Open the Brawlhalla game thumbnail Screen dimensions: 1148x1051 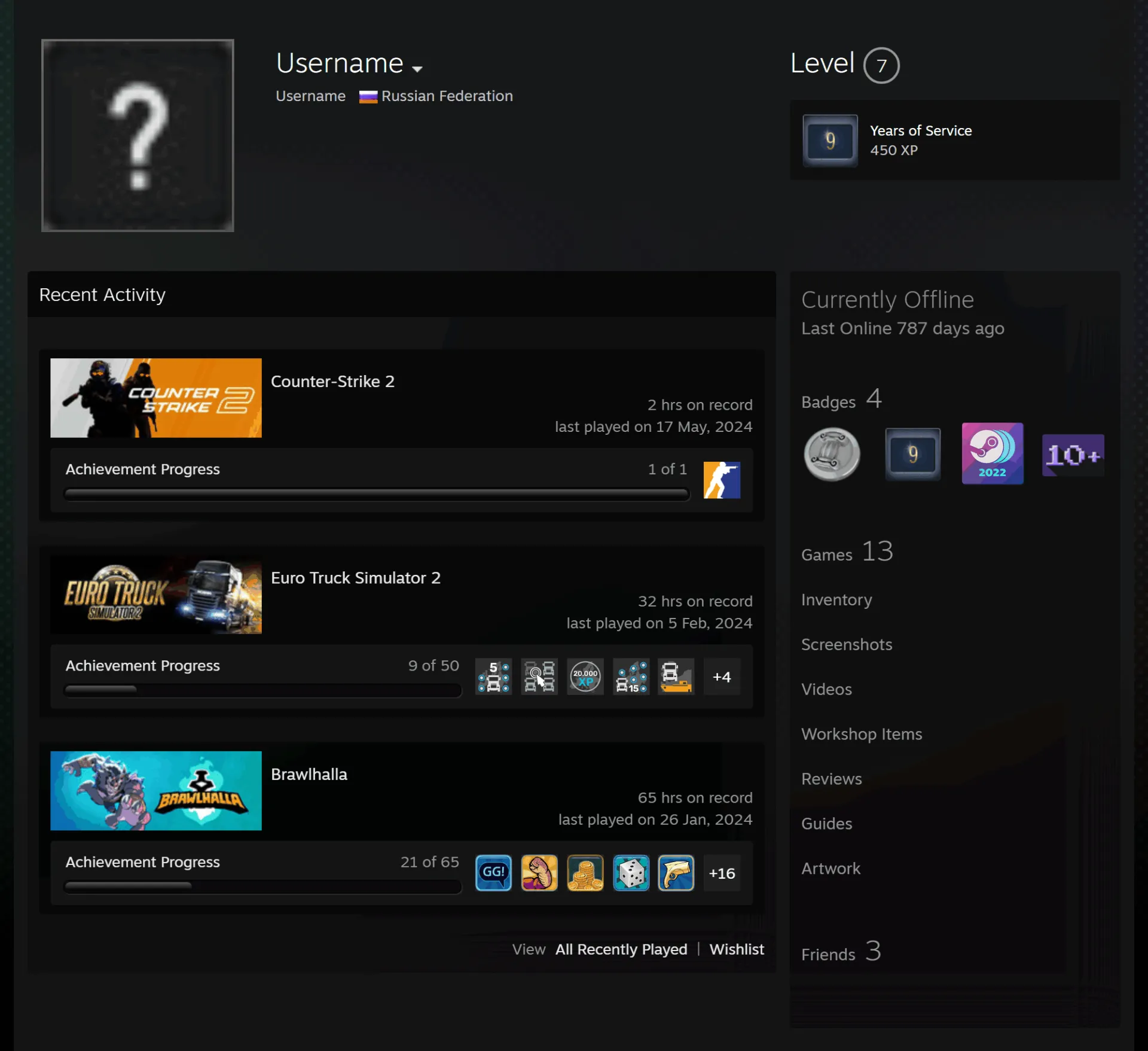coord(156,791)
